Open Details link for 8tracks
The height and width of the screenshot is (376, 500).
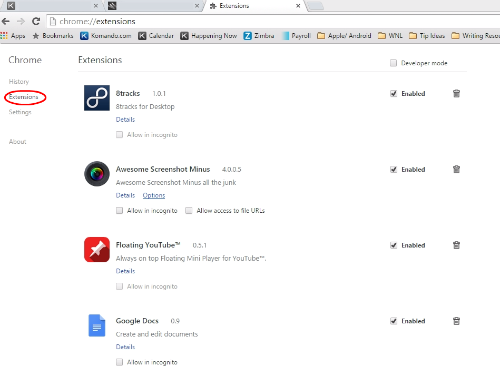point(125,119)
